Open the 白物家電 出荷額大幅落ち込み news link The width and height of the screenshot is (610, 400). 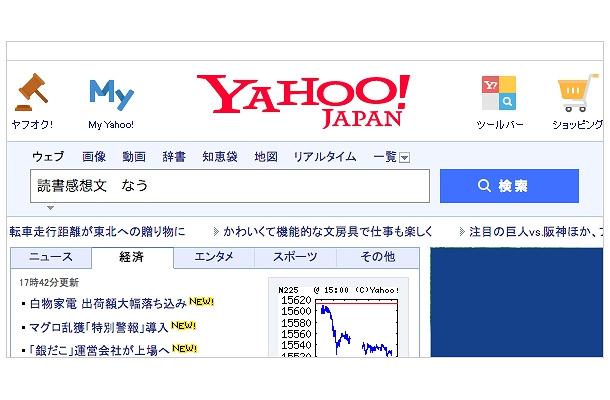click(108, 304)
